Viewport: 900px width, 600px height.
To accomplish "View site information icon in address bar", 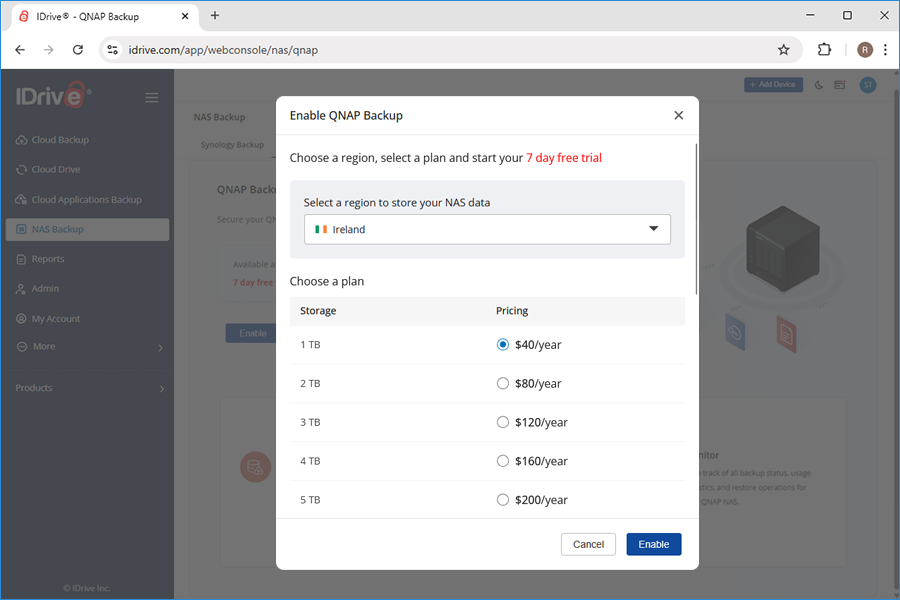I will 112,50.
